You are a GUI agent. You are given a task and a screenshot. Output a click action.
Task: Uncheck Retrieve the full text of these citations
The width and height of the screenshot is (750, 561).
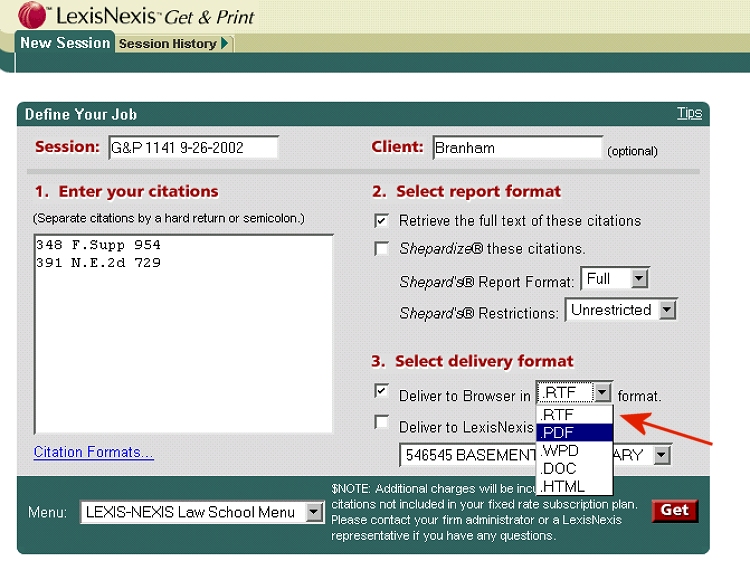381,220
